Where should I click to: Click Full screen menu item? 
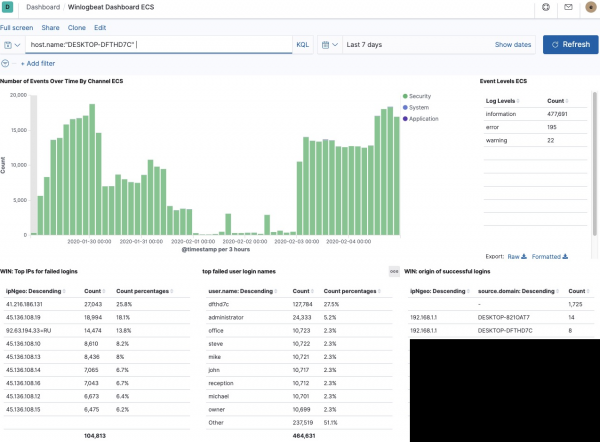click(x=17, y=28)
